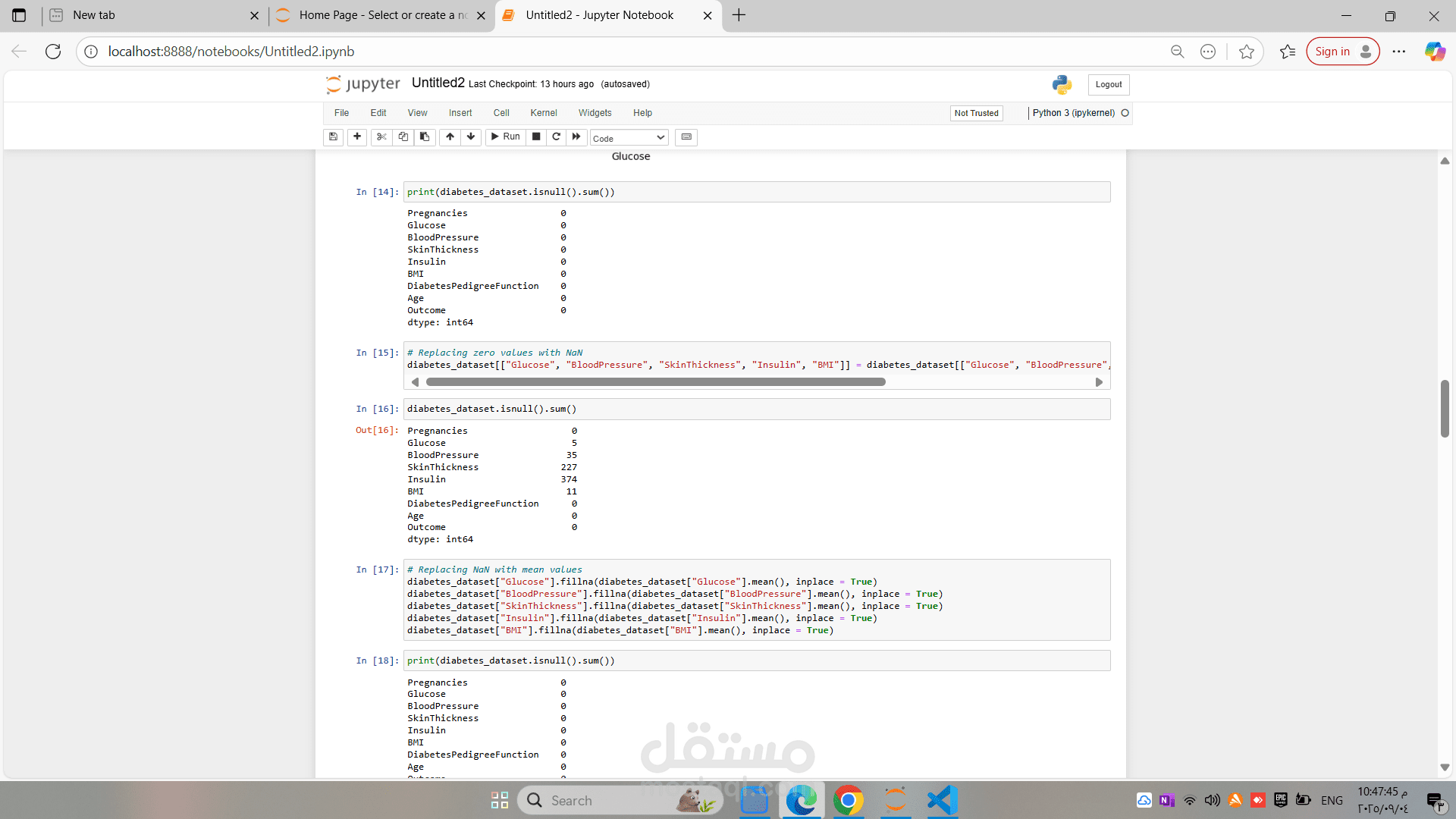1456x819 pixels.
Task: Open the Kernel menu
Action: tap(543, 113)
